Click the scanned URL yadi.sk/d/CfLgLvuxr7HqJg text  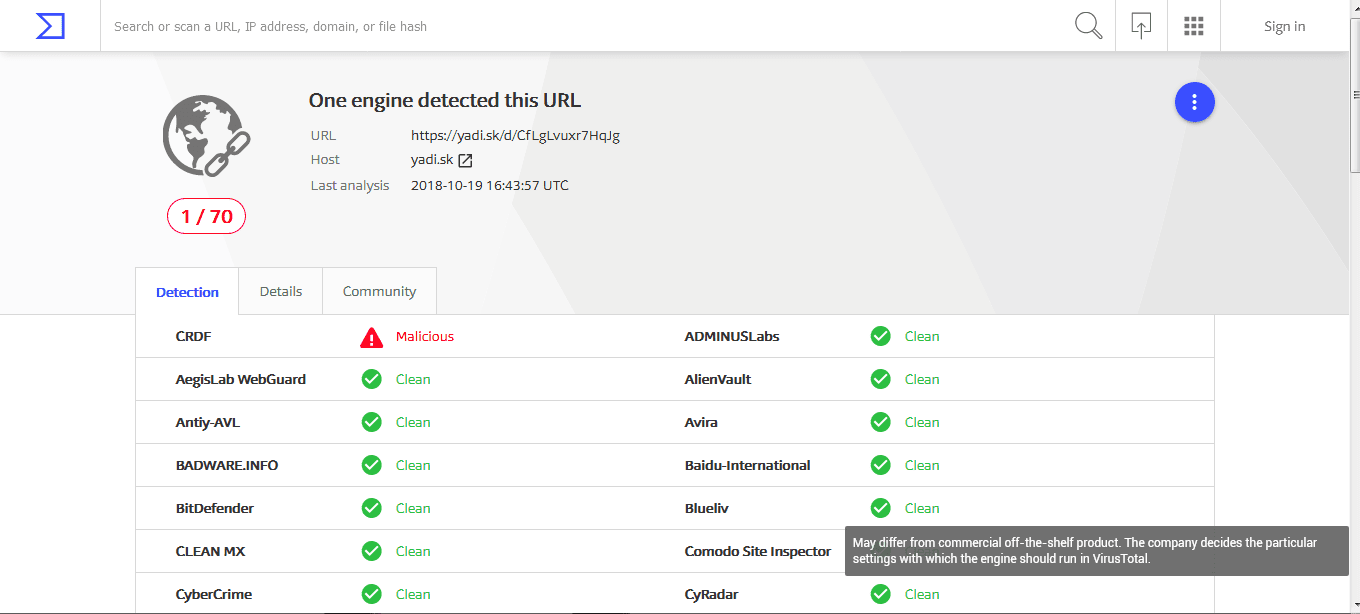click(515, 135)
